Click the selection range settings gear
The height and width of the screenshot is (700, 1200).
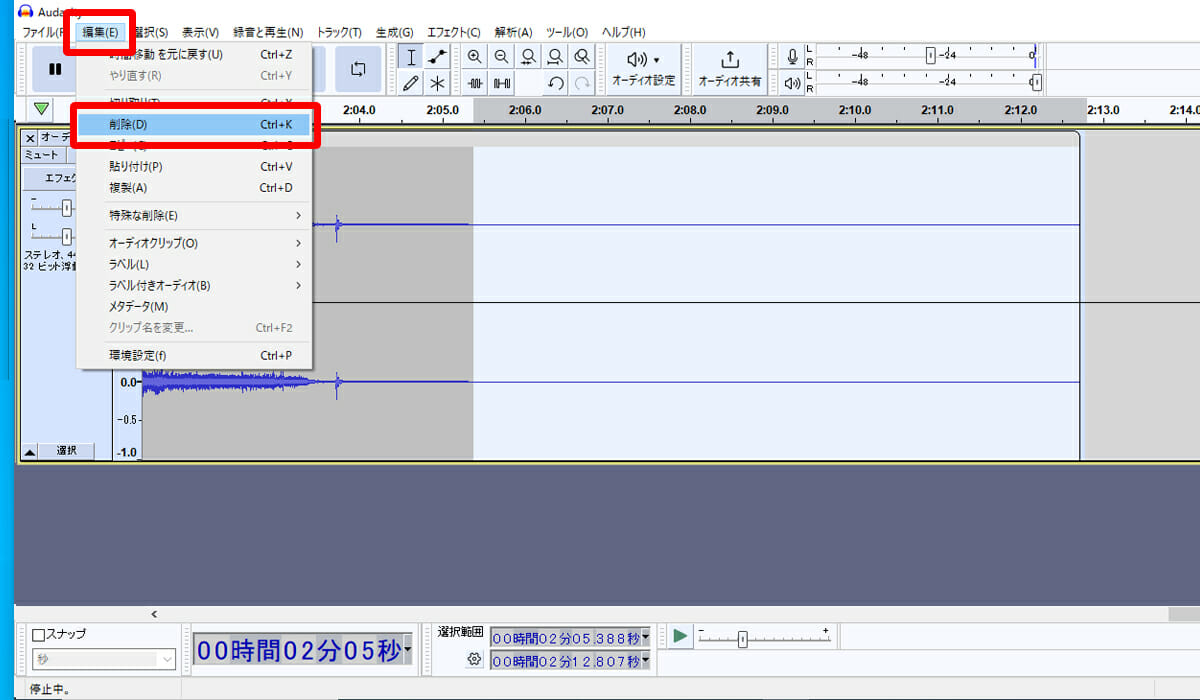474,659
